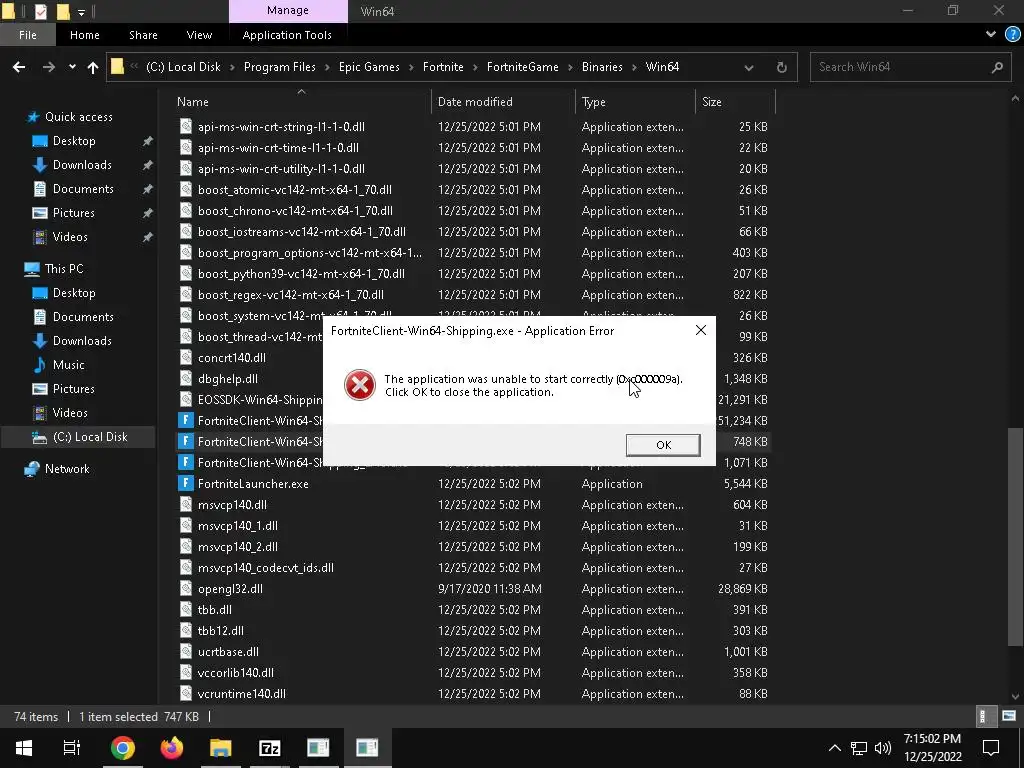The image size is (1024, 768).
Task: Go up one folder level arrow
Action: coord(93,67)
